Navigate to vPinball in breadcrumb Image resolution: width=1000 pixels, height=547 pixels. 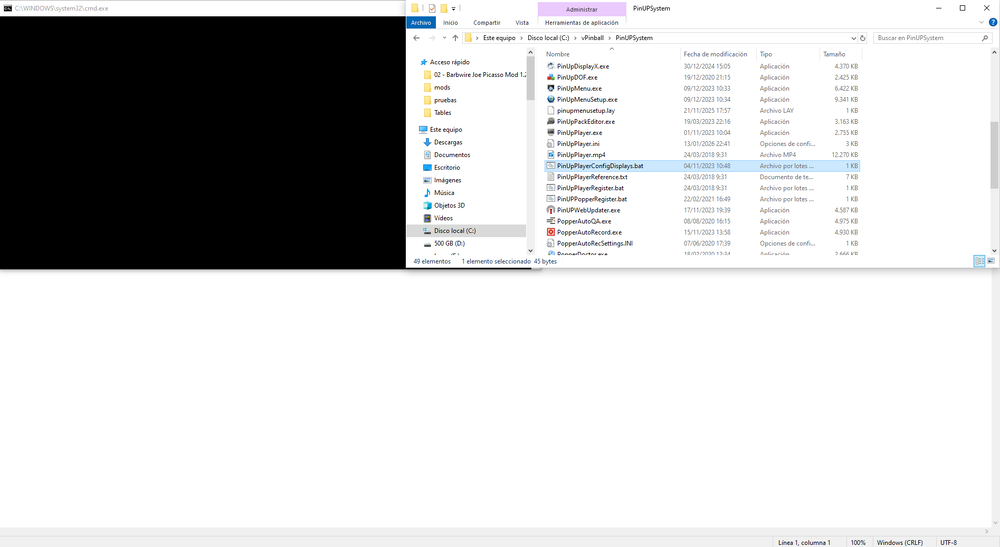point(592,38)
